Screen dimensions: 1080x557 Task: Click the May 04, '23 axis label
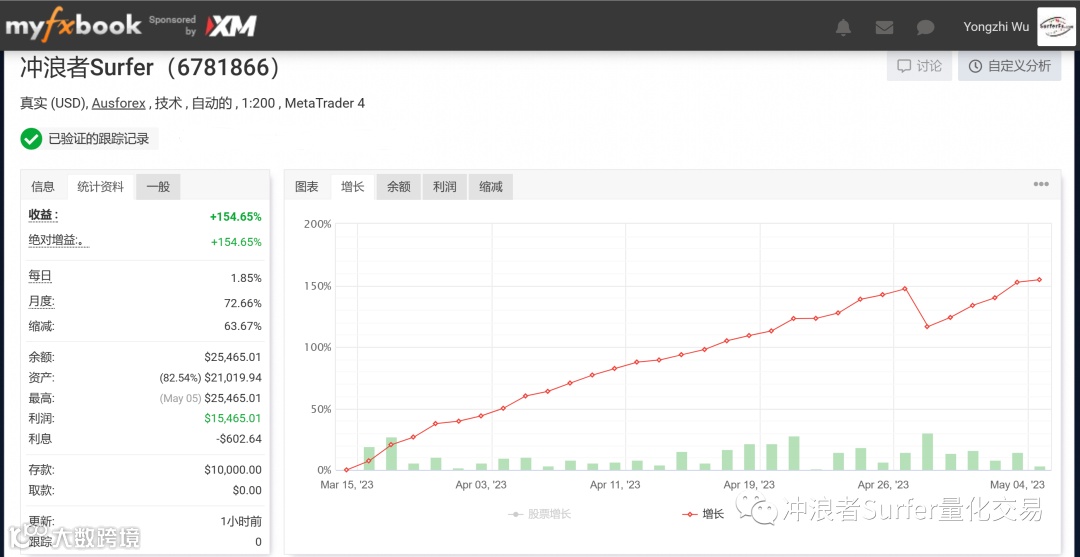pos(1019,485)
